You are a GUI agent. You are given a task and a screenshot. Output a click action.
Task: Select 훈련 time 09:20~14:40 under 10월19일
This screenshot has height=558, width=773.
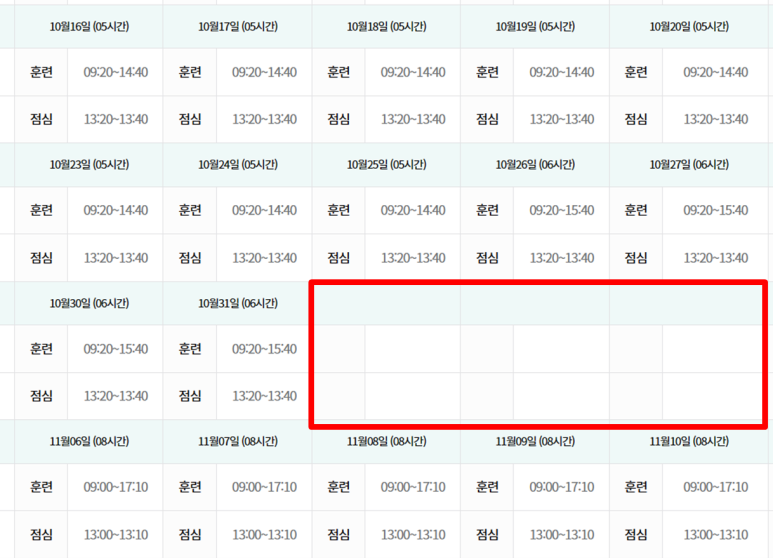pyautogui.click(x=562, y=72)
